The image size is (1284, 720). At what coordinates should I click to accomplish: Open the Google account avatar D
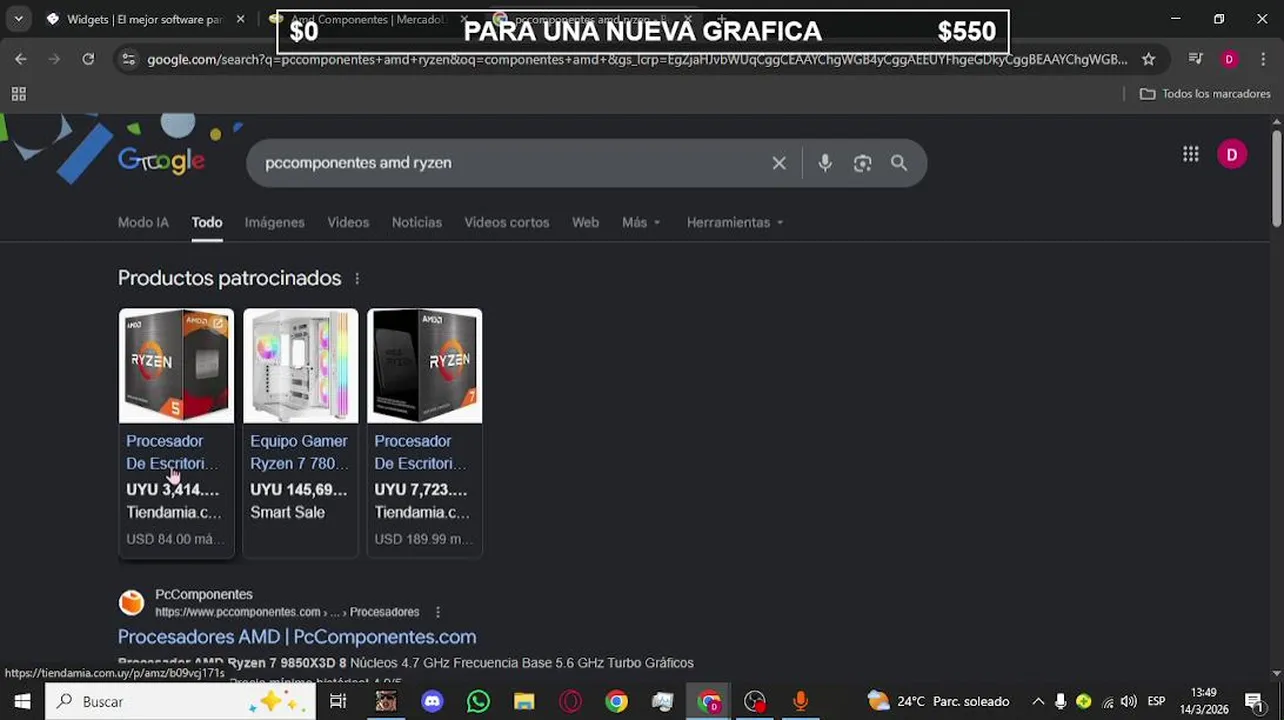click(1232, 154)
